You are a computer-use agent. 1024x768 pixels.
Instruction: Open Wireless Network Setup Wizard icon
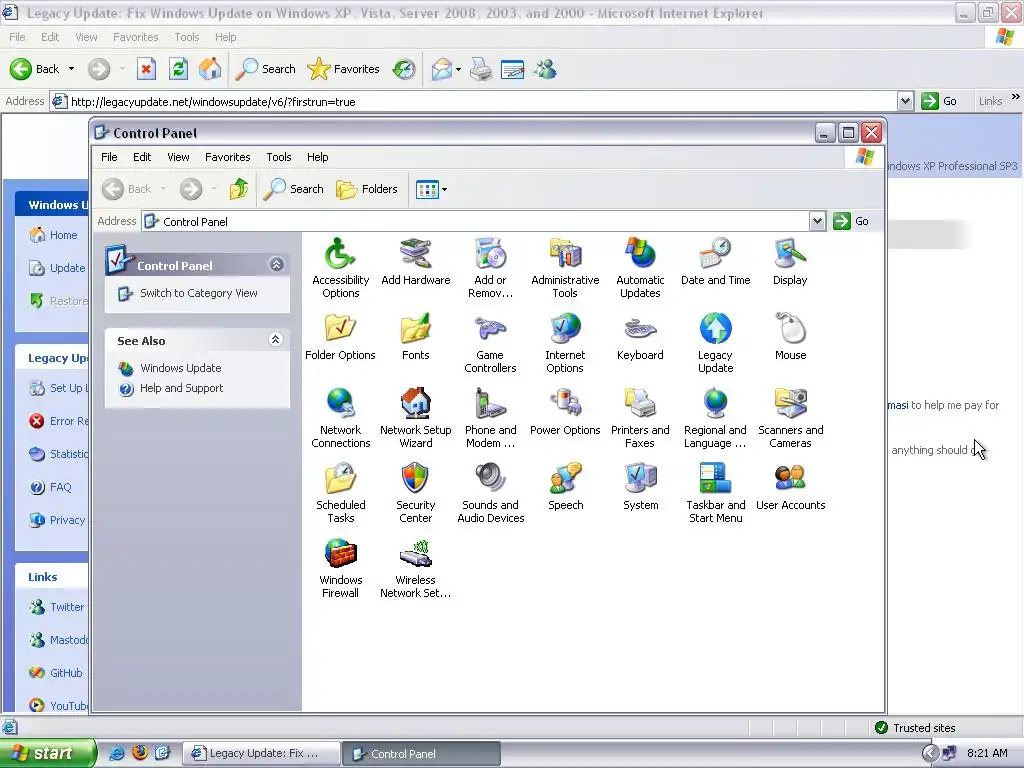click(x=415, y=568)
